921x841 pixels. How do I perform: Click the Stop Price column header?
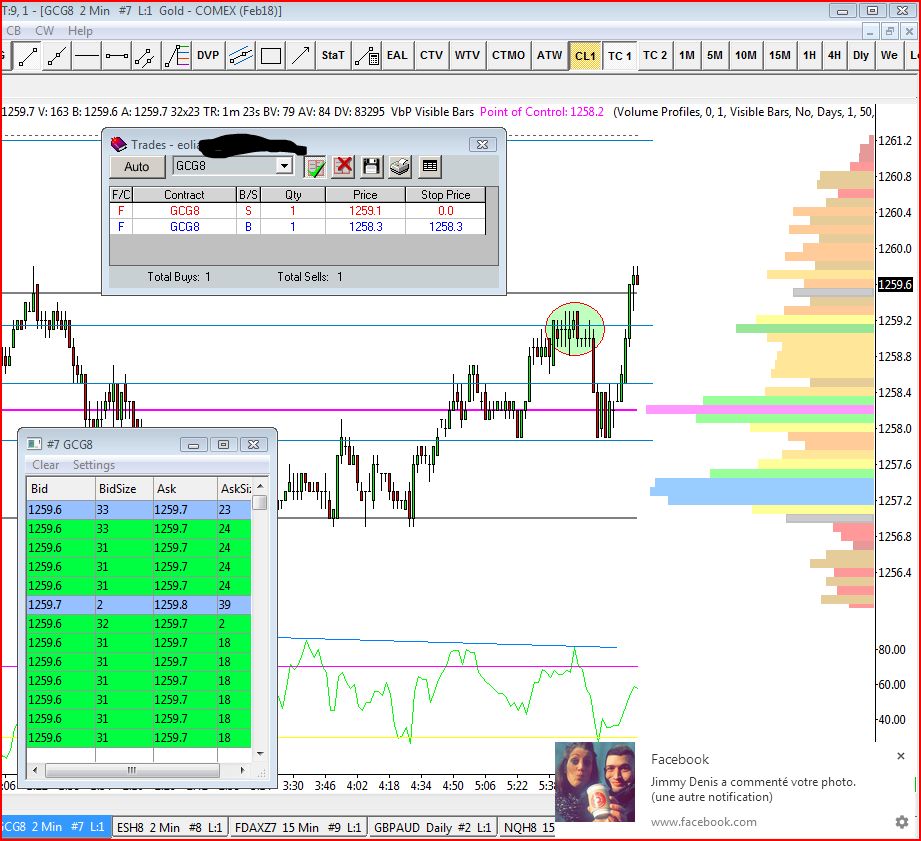(445, 195)
